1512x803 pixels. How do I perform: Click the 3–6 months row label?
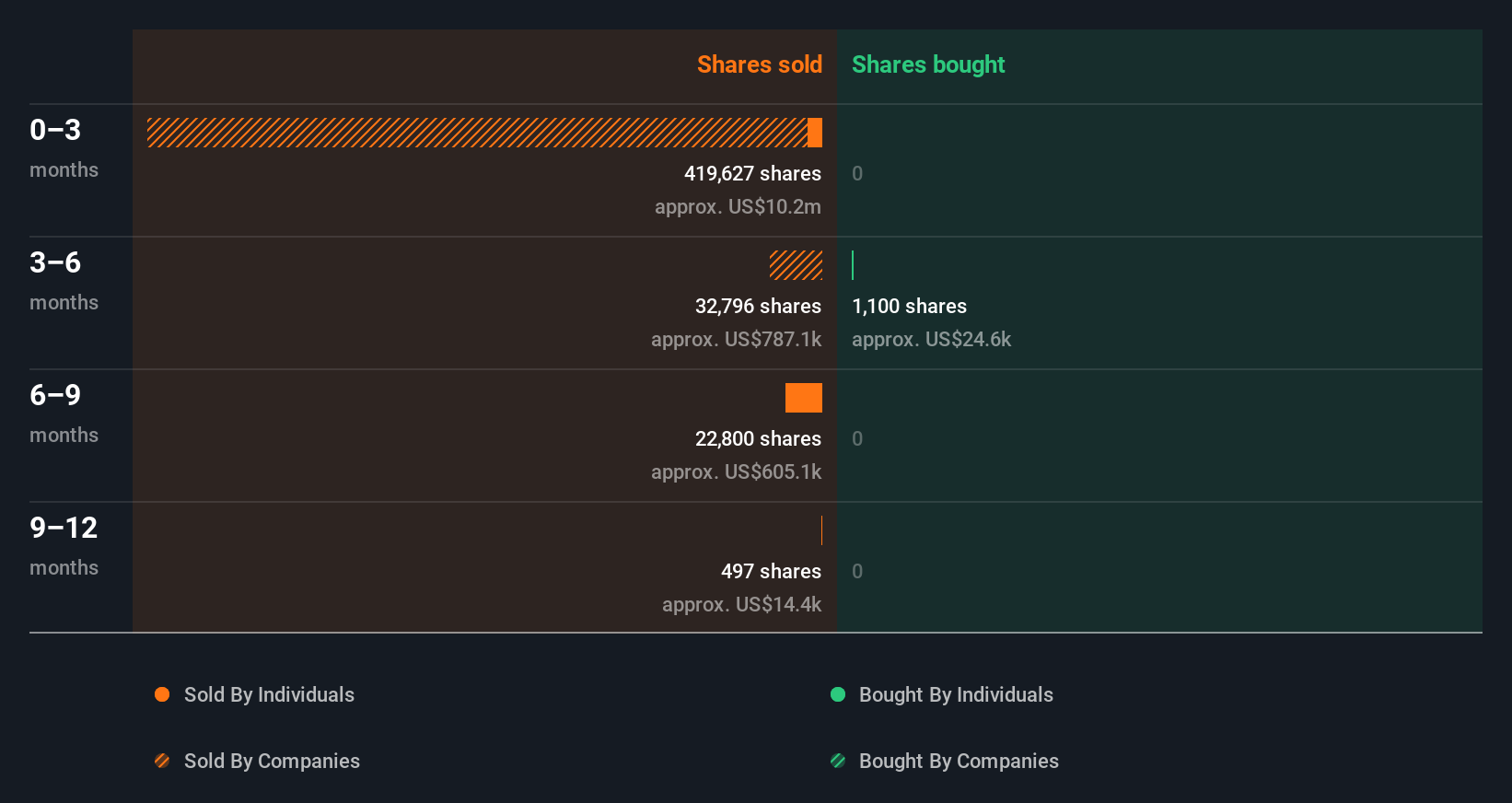point(64,280)
